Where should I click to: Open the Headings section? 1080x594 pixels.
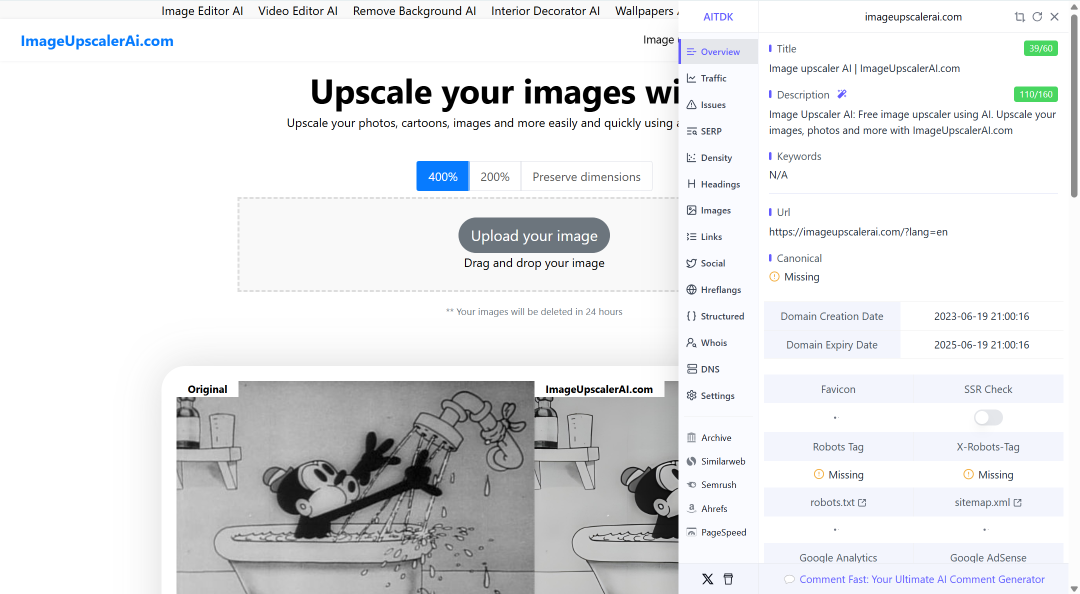click(718, 184)
